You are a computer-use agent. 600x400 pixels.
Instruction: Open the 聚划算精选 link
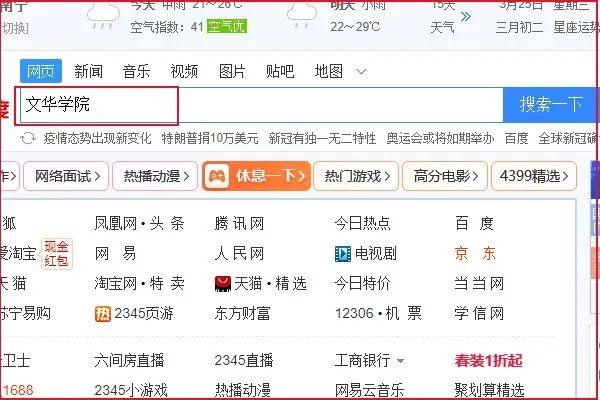[489, 390]
